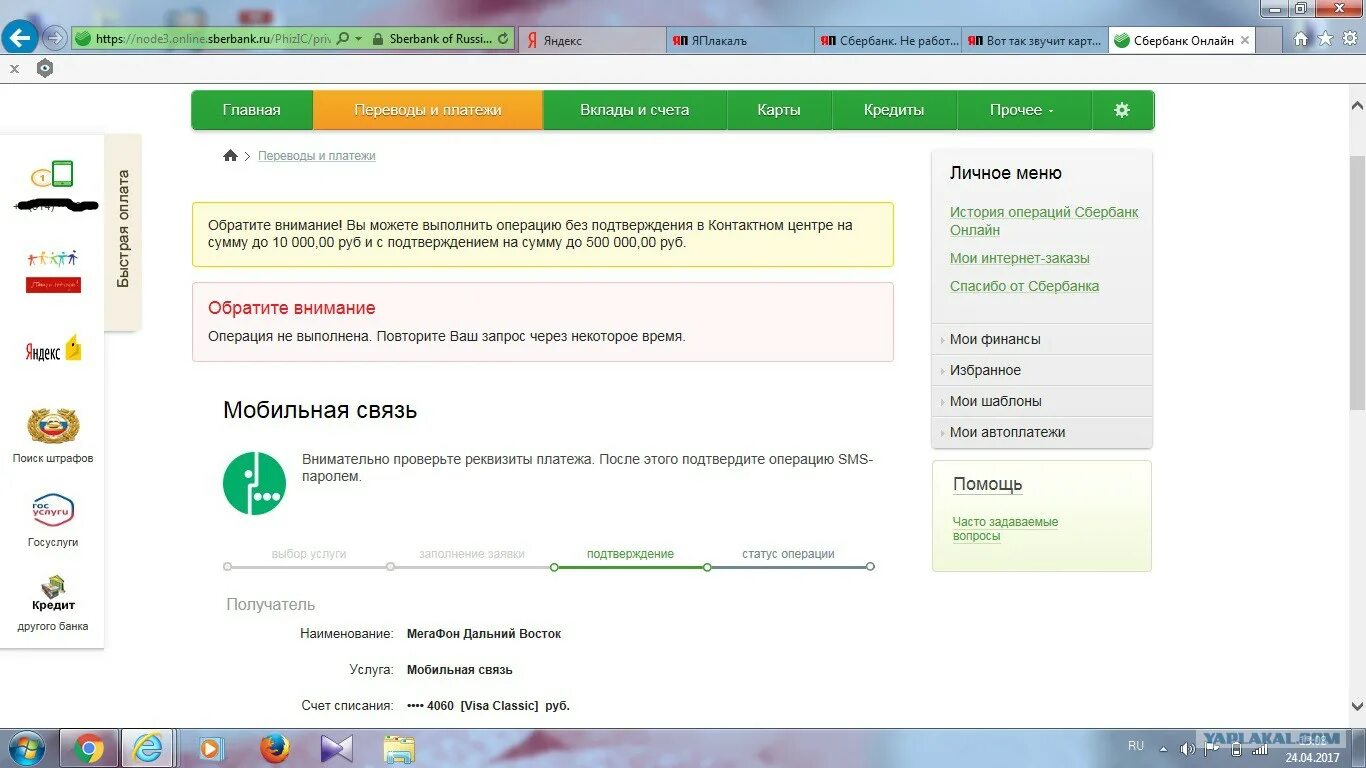Switch RU keyboard language indicator
The image size is (1366, 768).
[1136, 746]
